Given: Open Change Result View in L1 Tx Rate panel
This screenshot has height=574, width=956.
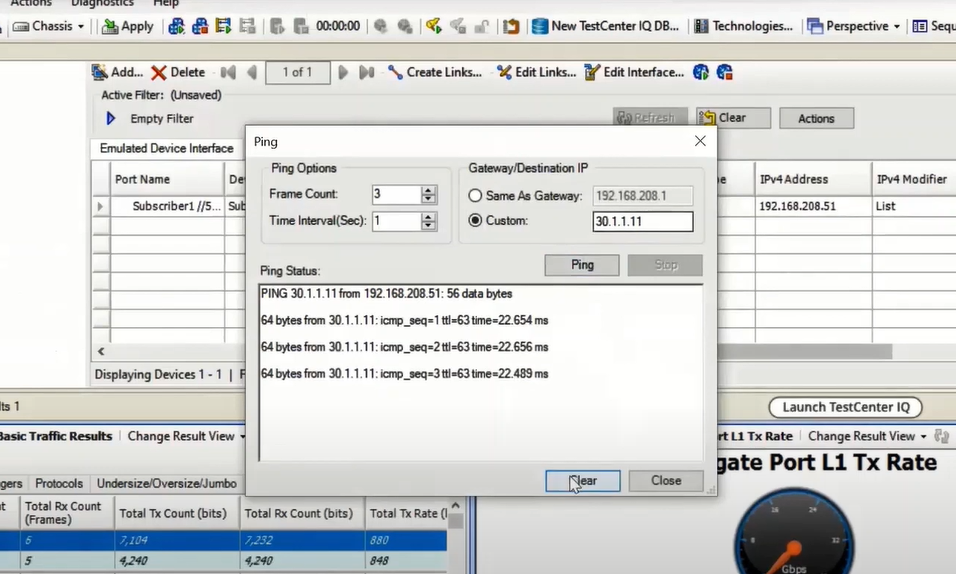Looking at the screenshot, I should (866, 436).
